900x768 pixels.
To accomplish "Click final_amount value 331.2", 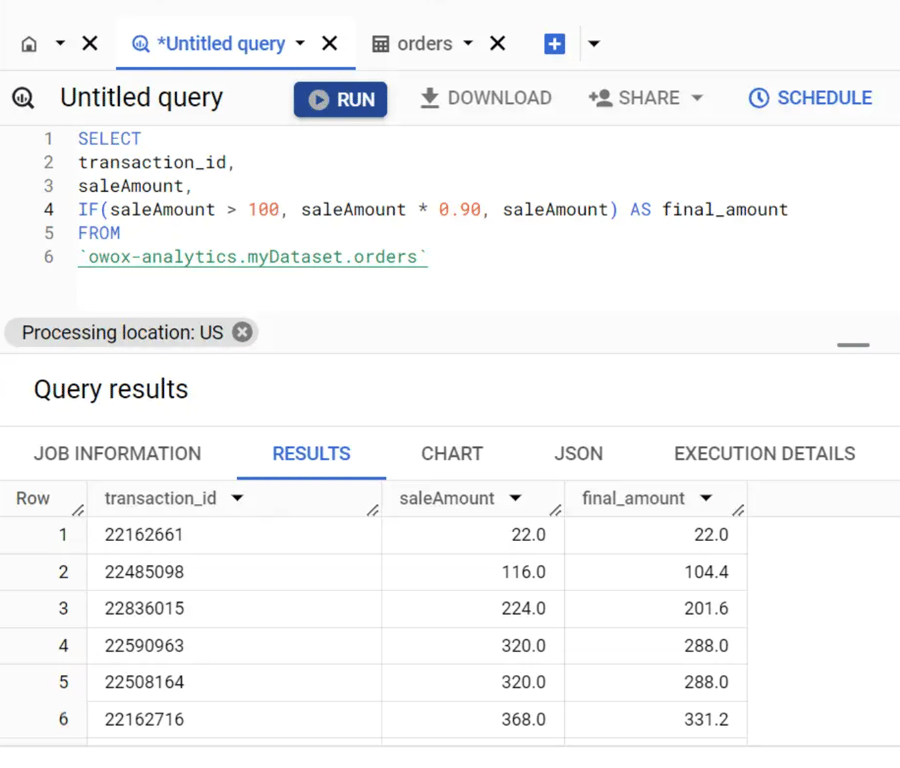I will point(706,719).
